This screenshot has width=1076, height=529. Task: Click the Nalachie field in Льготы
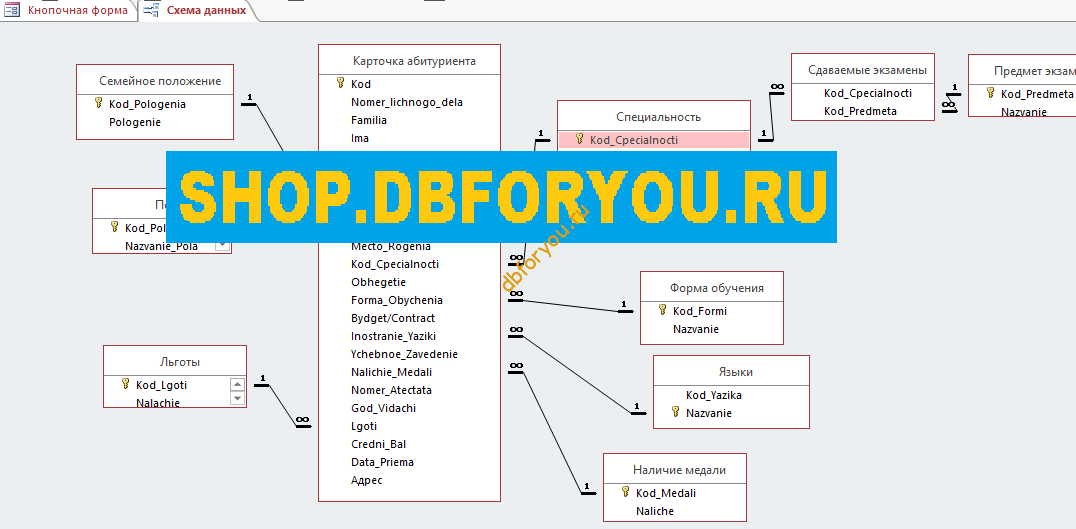[x=158, y=403]
